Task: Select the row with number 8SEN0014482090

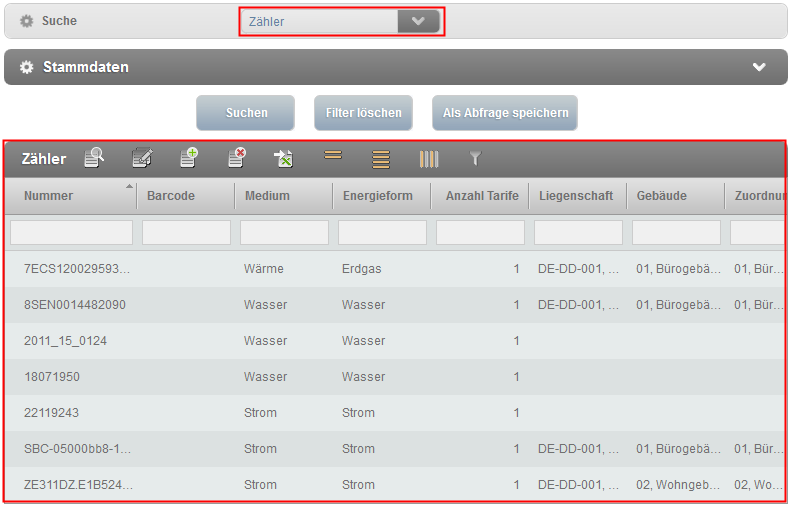Action: [75, 305]
